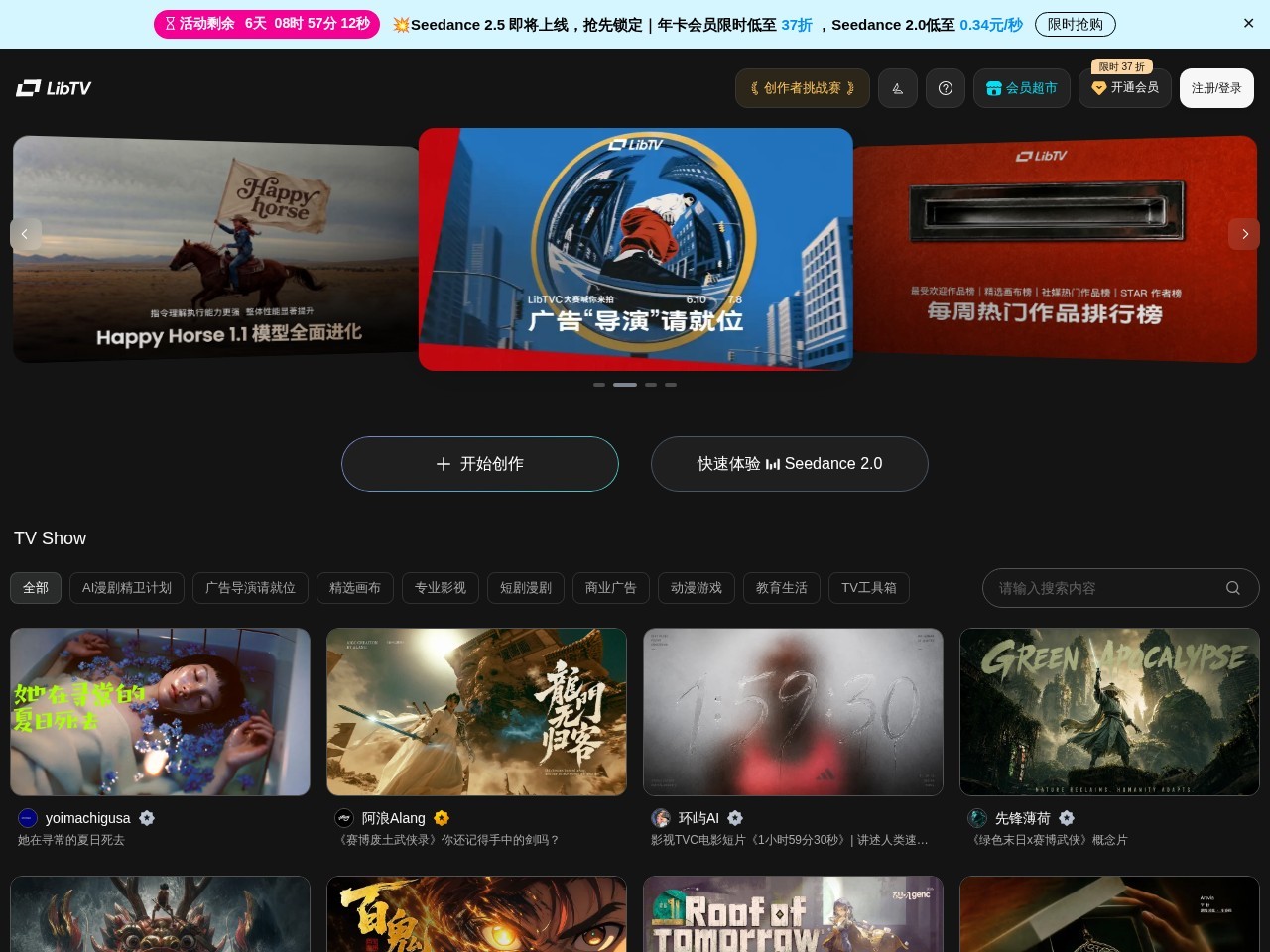Select the fourth carousel indicator dot
This screenshot has width=1270, height=952.
pos(671,385)
